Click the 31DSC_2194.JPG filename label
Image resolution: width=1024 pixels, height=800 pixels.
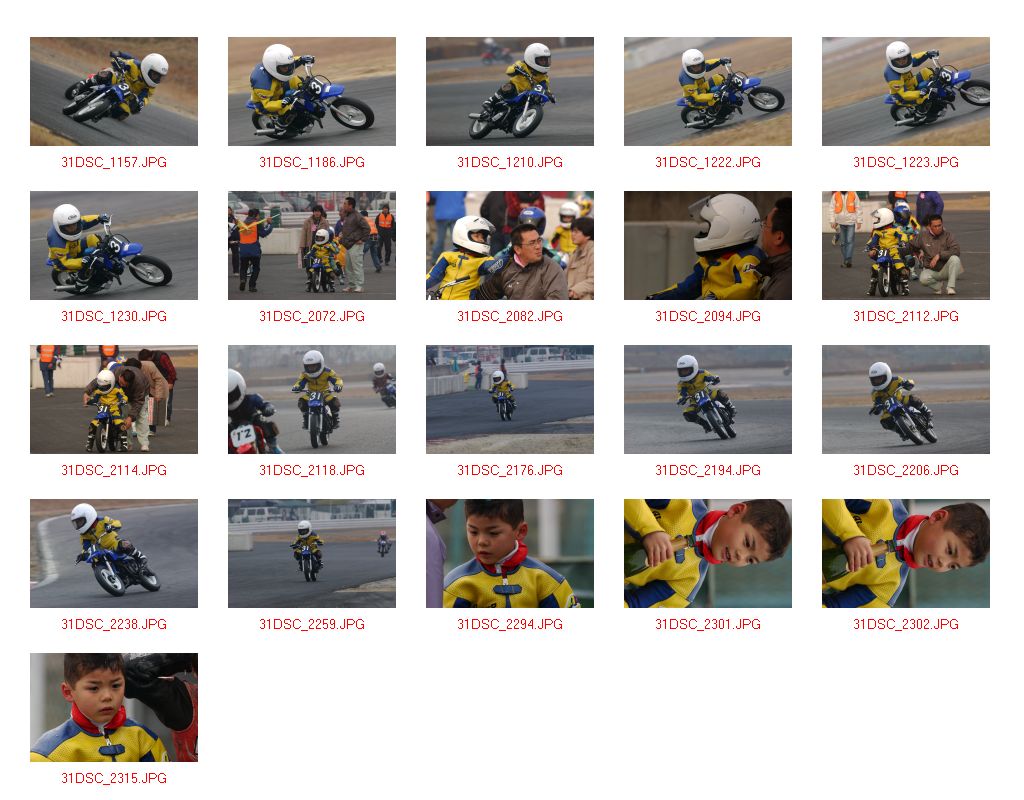(x=708, y=471)
